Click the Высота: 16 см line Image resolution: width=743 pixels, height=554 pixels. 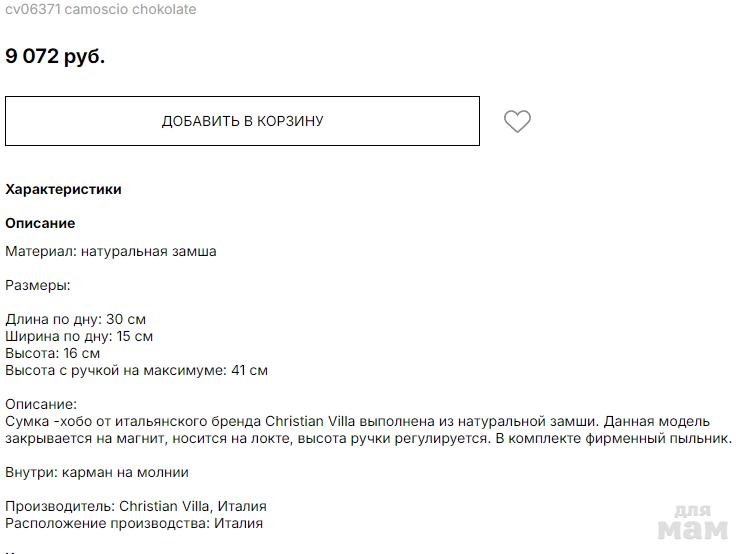click(53, 353)
